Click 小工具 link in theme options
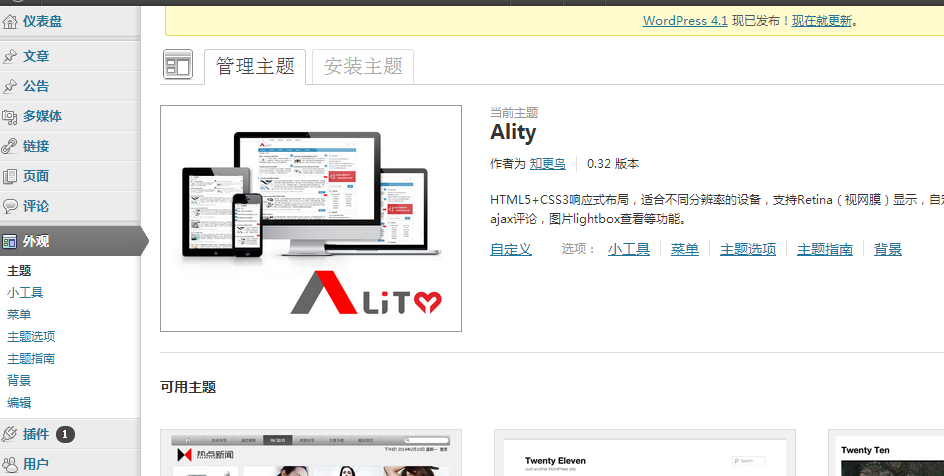 629,249
